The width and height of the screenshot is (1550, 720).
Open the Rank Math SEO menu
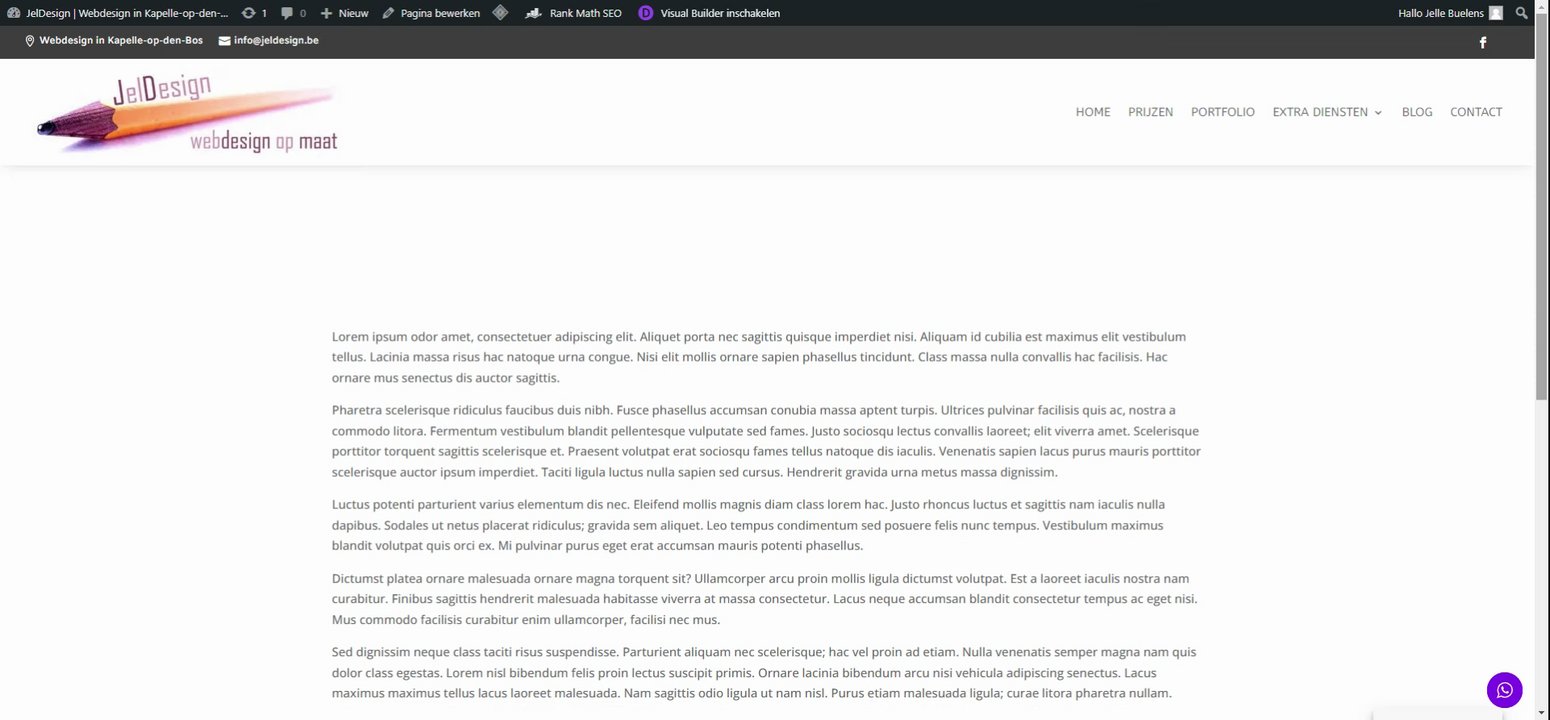pyautogui.click(x=573, y=13)
